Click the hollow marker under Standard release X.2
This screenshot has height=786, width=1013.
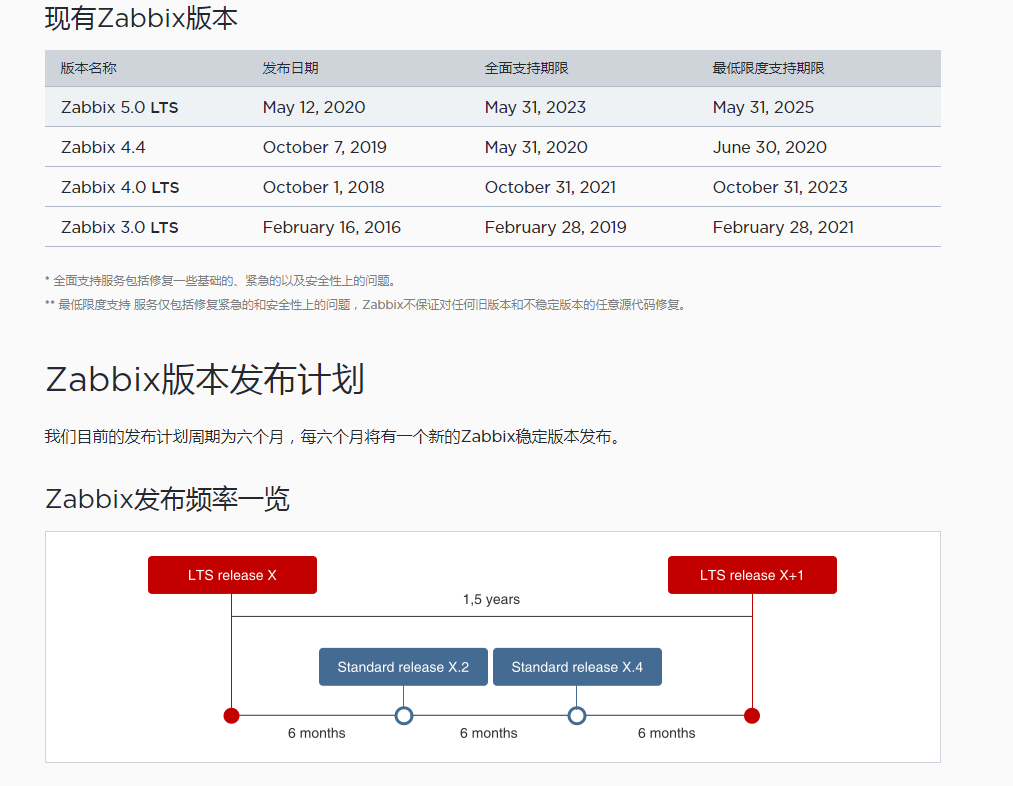(404, 716)
